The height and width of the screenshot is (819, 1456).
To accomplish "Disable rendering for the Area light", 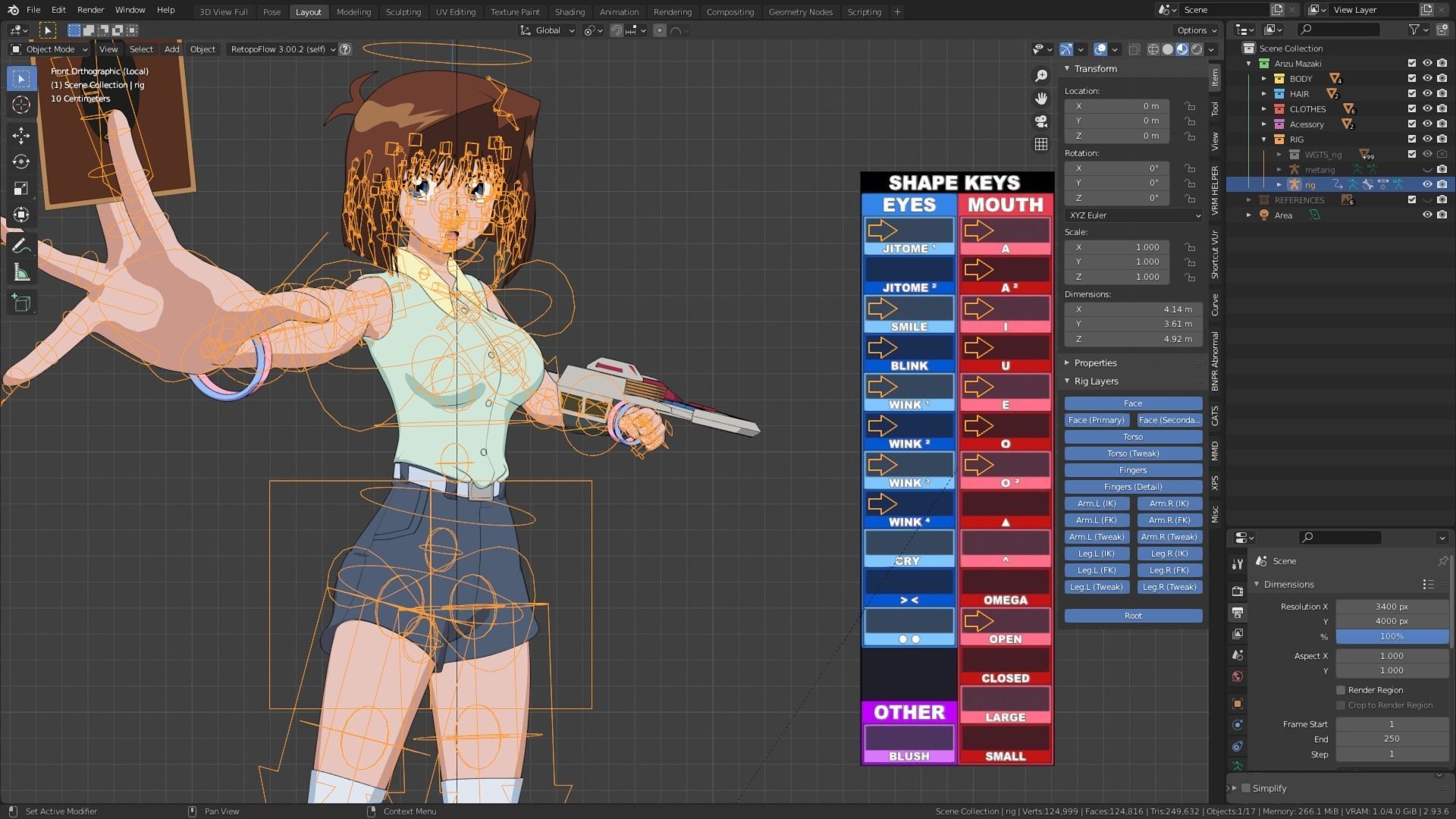I will click(1442, 215).
